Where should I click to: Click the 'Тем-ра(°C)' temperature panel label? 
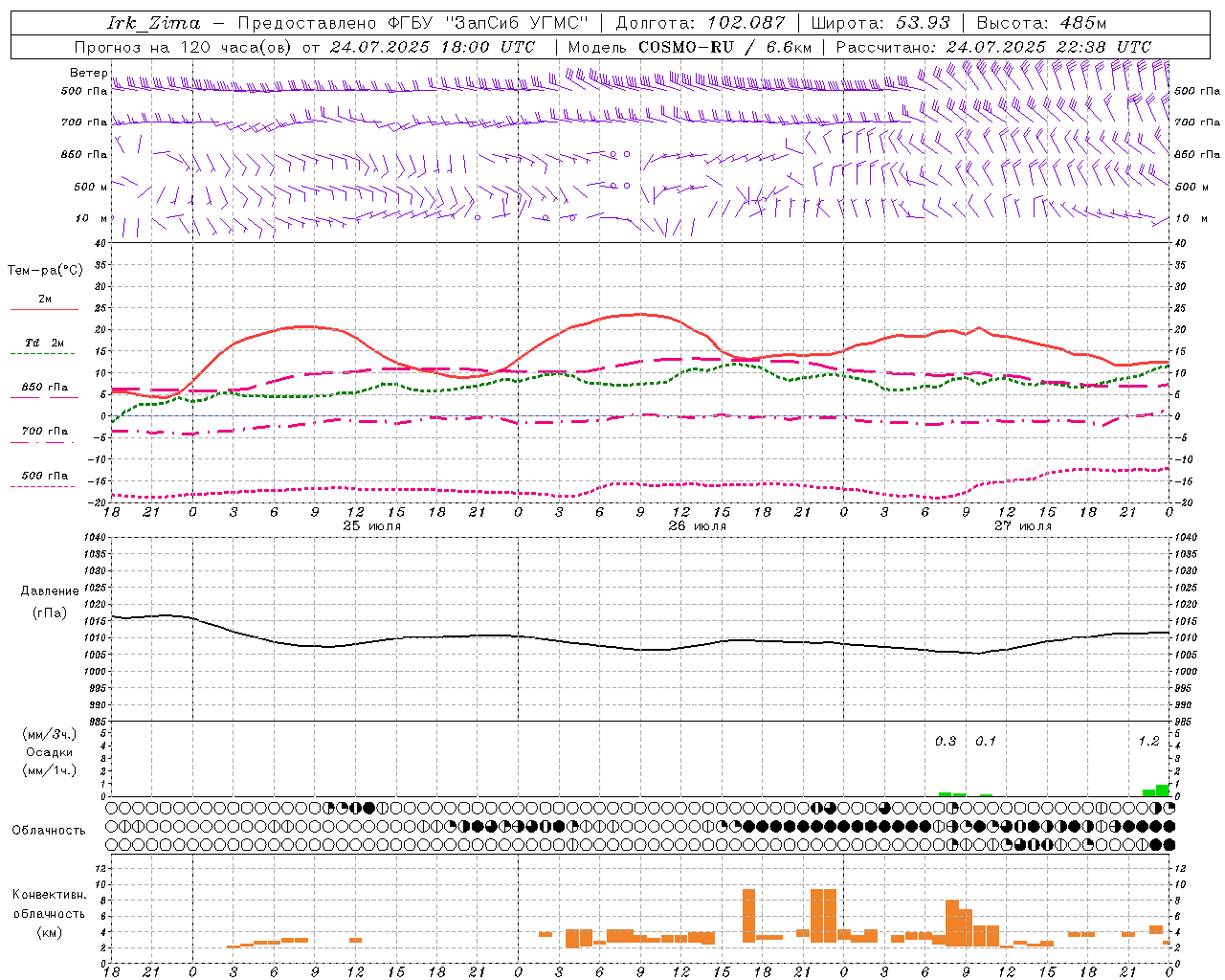[x=45, y=270]
